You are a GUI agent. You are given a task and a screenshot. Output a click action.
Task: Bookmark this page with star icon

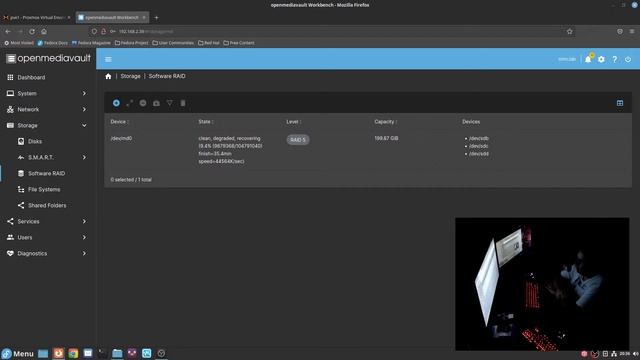coord(569,31)
